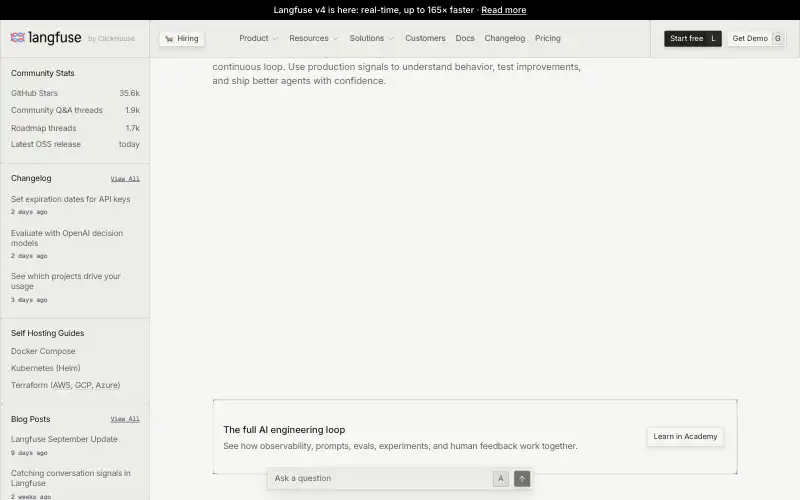Open Latest OSS release stat

pyautogui.click(x=75, y=144)
